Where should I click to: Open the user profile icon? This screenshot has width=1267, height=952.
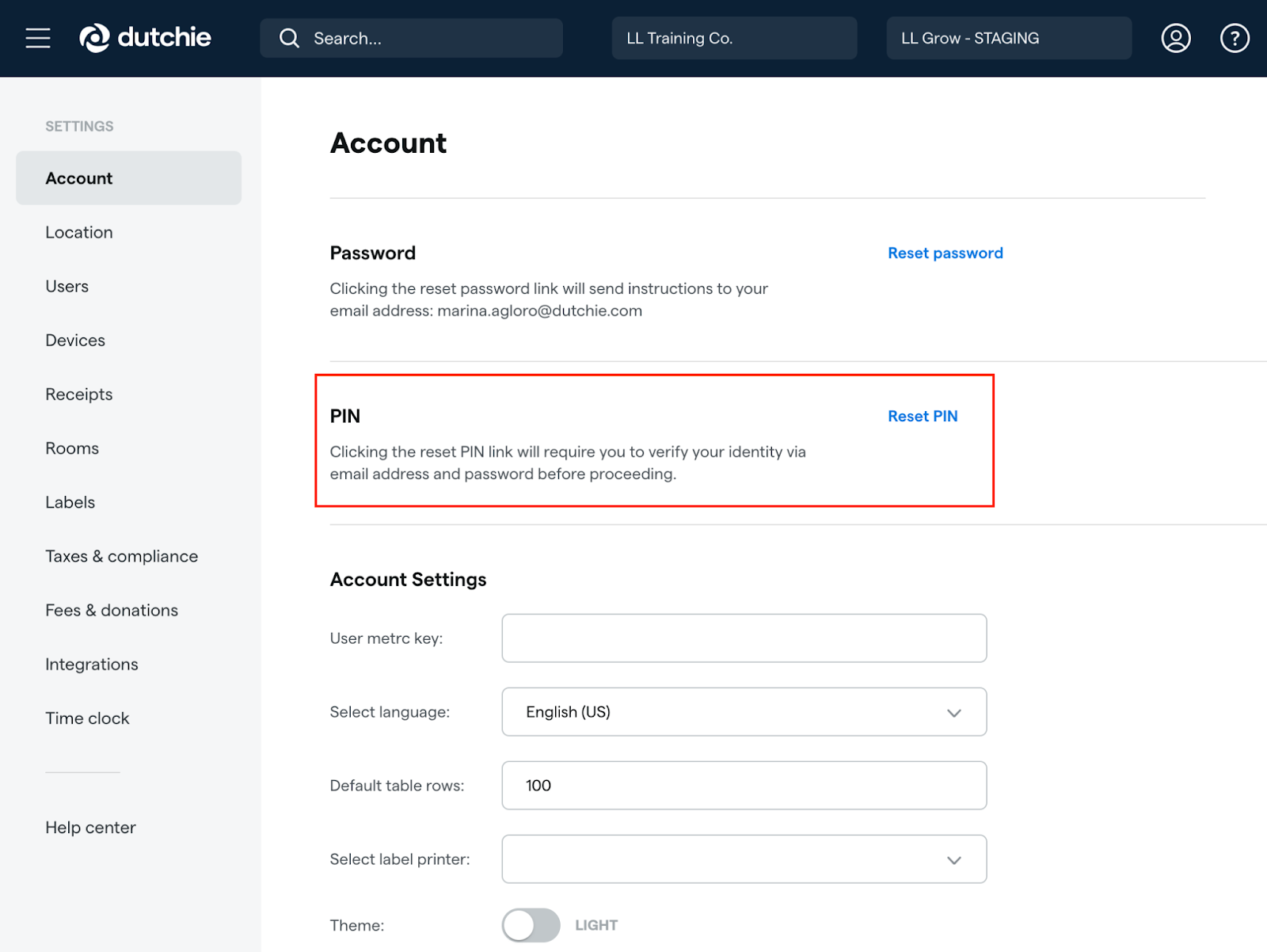[1175, 37]
